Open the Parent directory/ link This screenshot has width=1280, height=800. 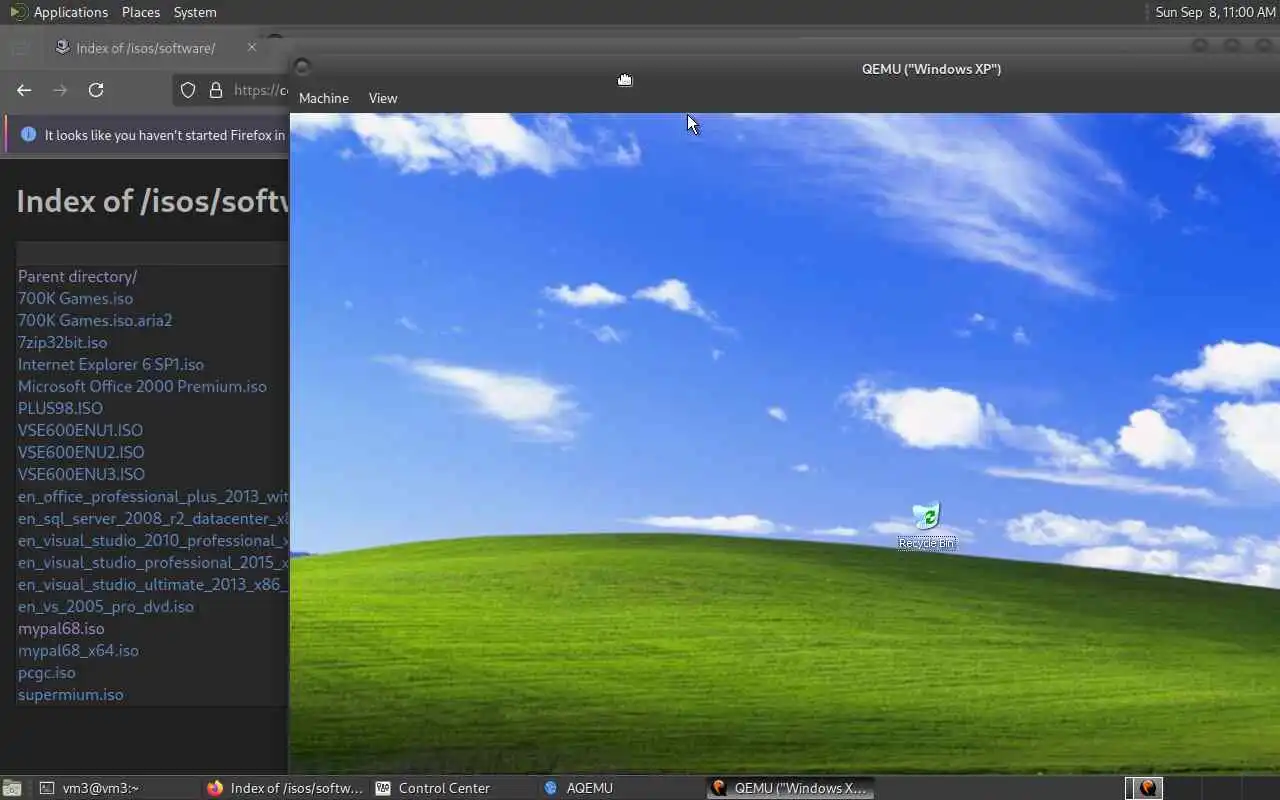pos(77,276)
